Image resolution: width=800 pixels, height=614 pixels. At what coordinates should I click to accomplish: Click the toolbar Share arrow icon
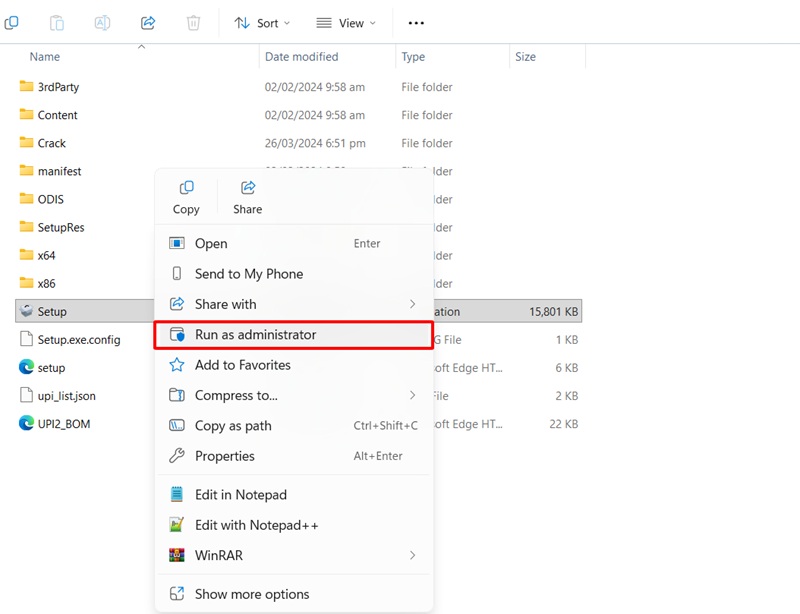pyautogui.click(x=148, y=23)
